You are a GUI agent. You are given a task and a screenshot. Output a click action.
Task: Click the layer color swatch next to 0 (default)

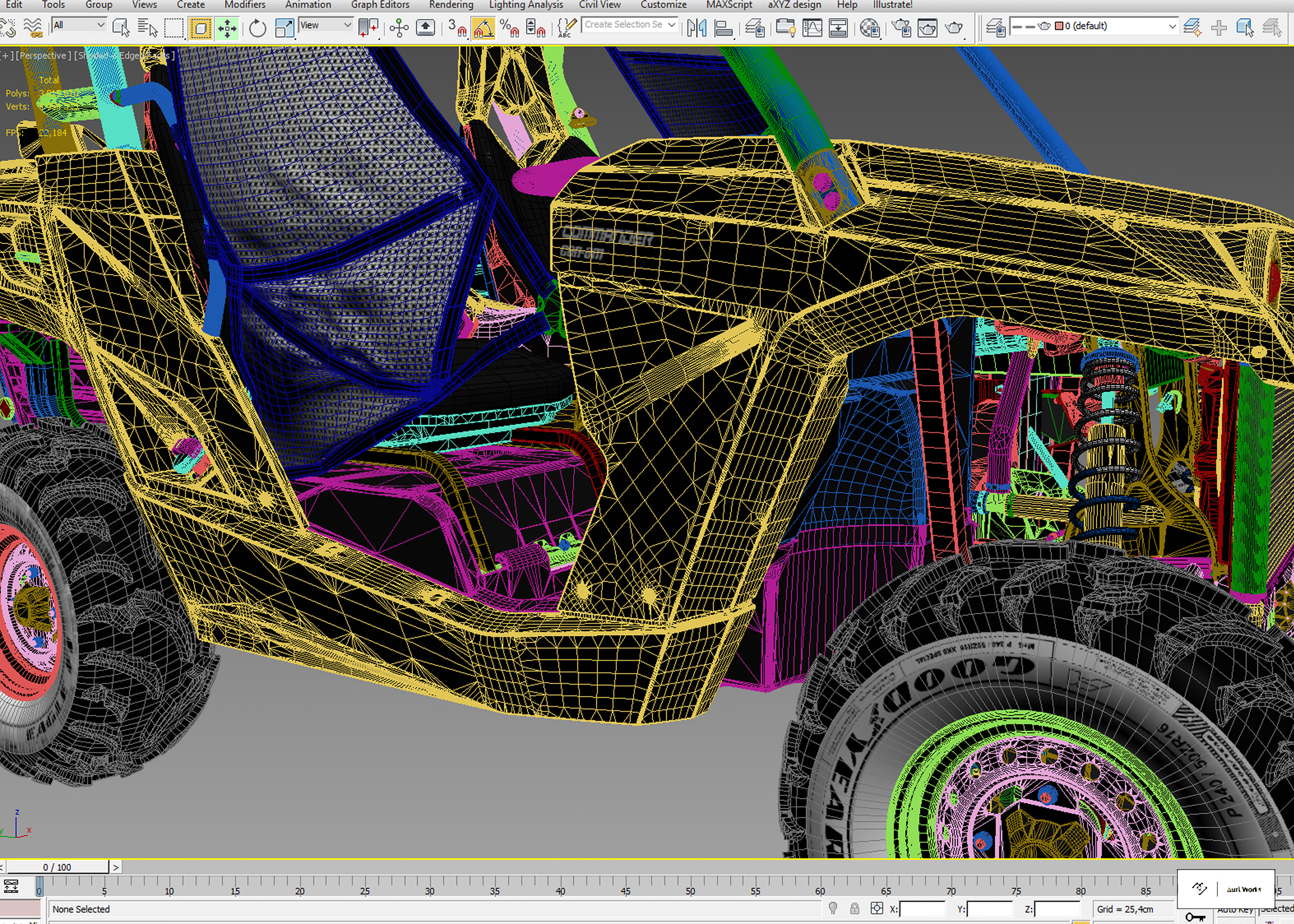(1059, 26)
